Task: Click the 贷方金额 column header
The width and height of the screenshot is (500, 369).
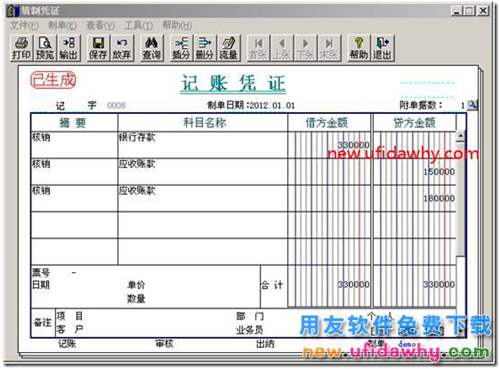Action: pyautogui.click(x=414, y=123)
